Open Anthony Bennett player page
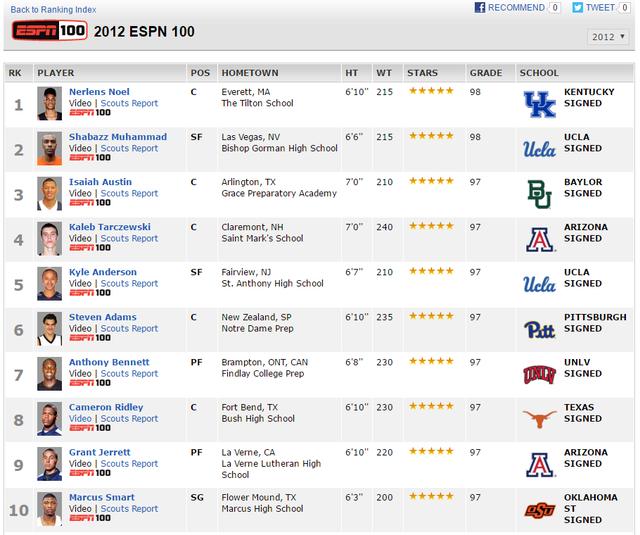 point(109,362)
